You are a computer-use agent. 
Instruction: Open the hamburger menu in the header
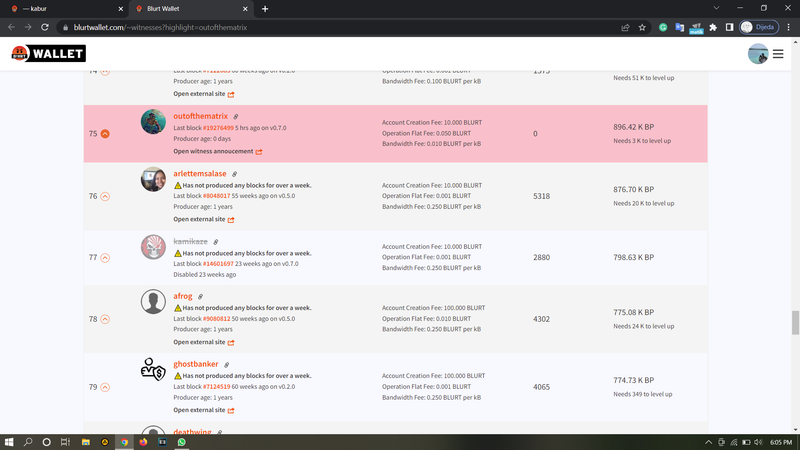point(778,54)
